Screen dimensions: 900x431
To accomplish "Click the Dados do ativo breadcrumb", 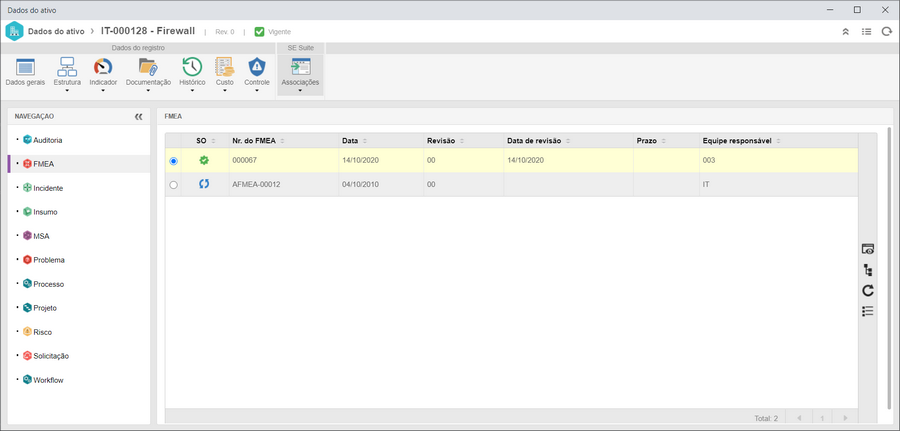I will (56, 32).
